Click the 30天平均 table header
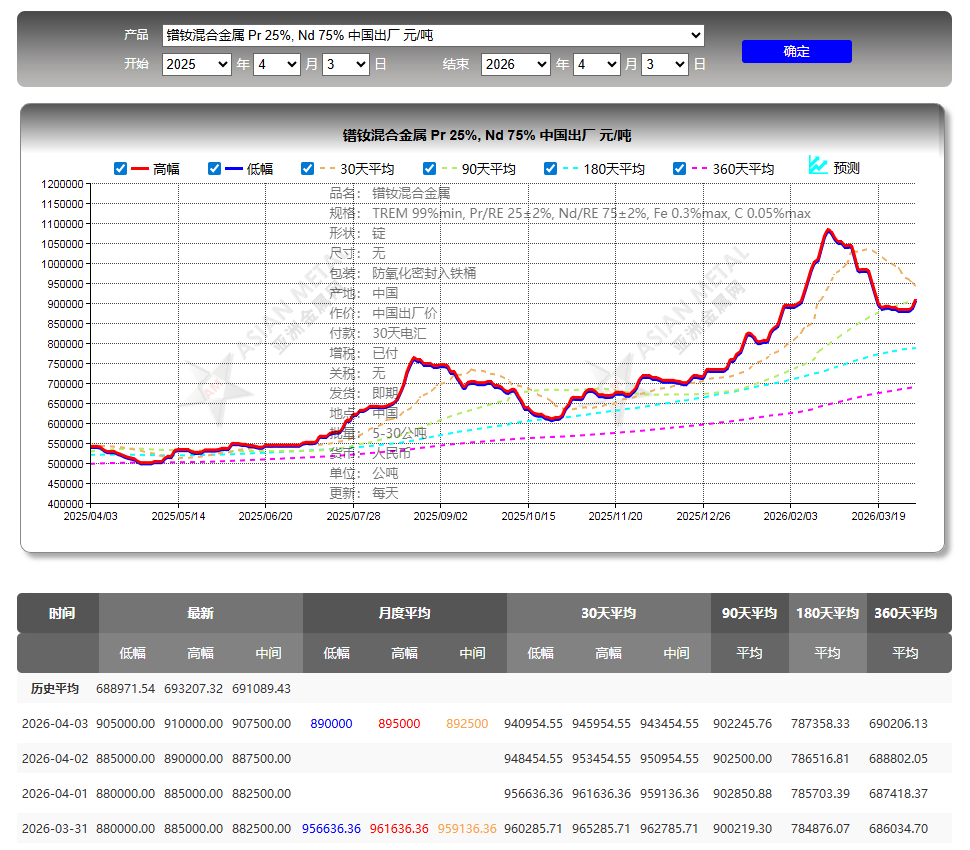Image resolution: width=970 pixels, height=850 pixels. click(x=609, y=613)
